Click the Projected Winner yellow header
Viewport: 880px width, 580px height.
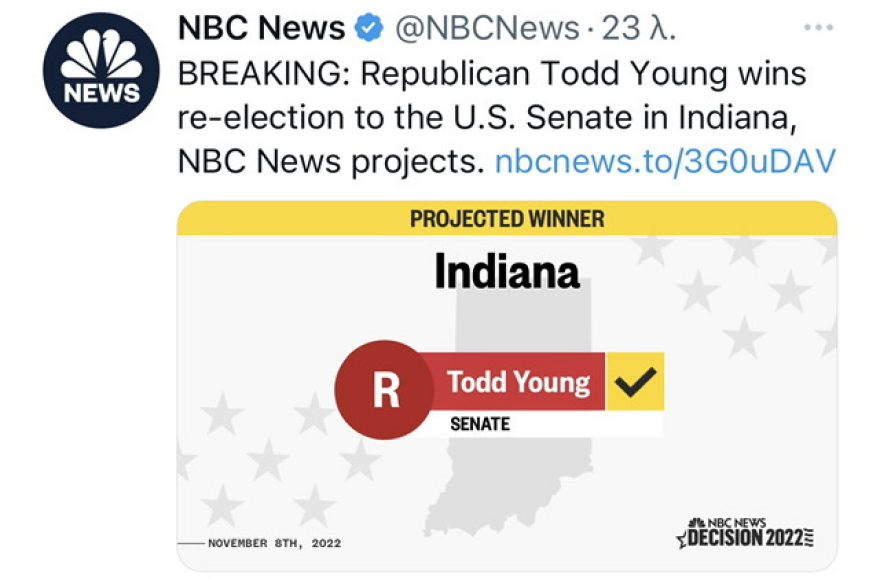tap(507, 218)
